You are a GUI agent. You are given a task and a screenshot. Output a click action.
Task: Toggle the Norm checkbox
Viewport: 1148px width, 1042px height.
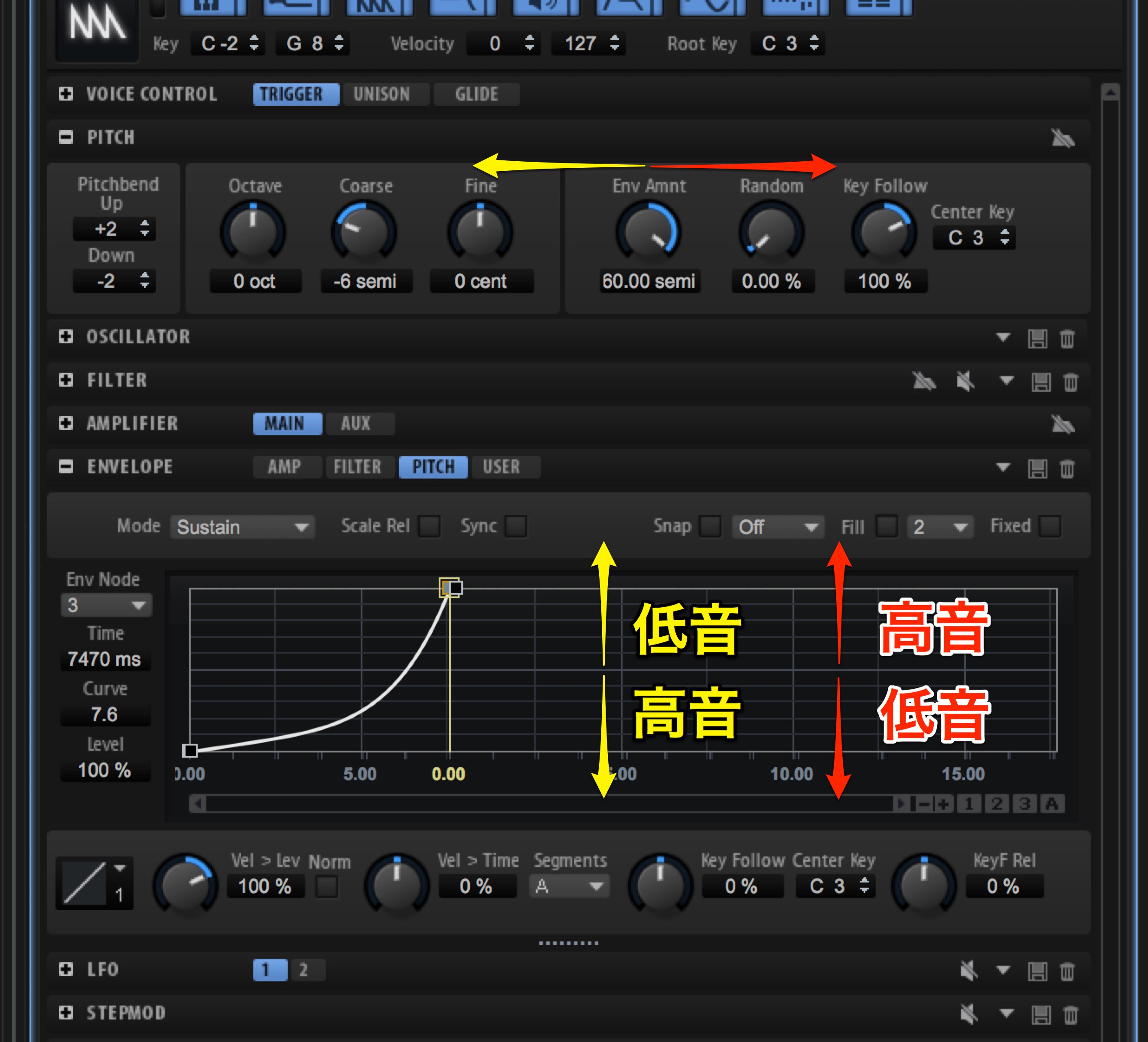(327, 886)
